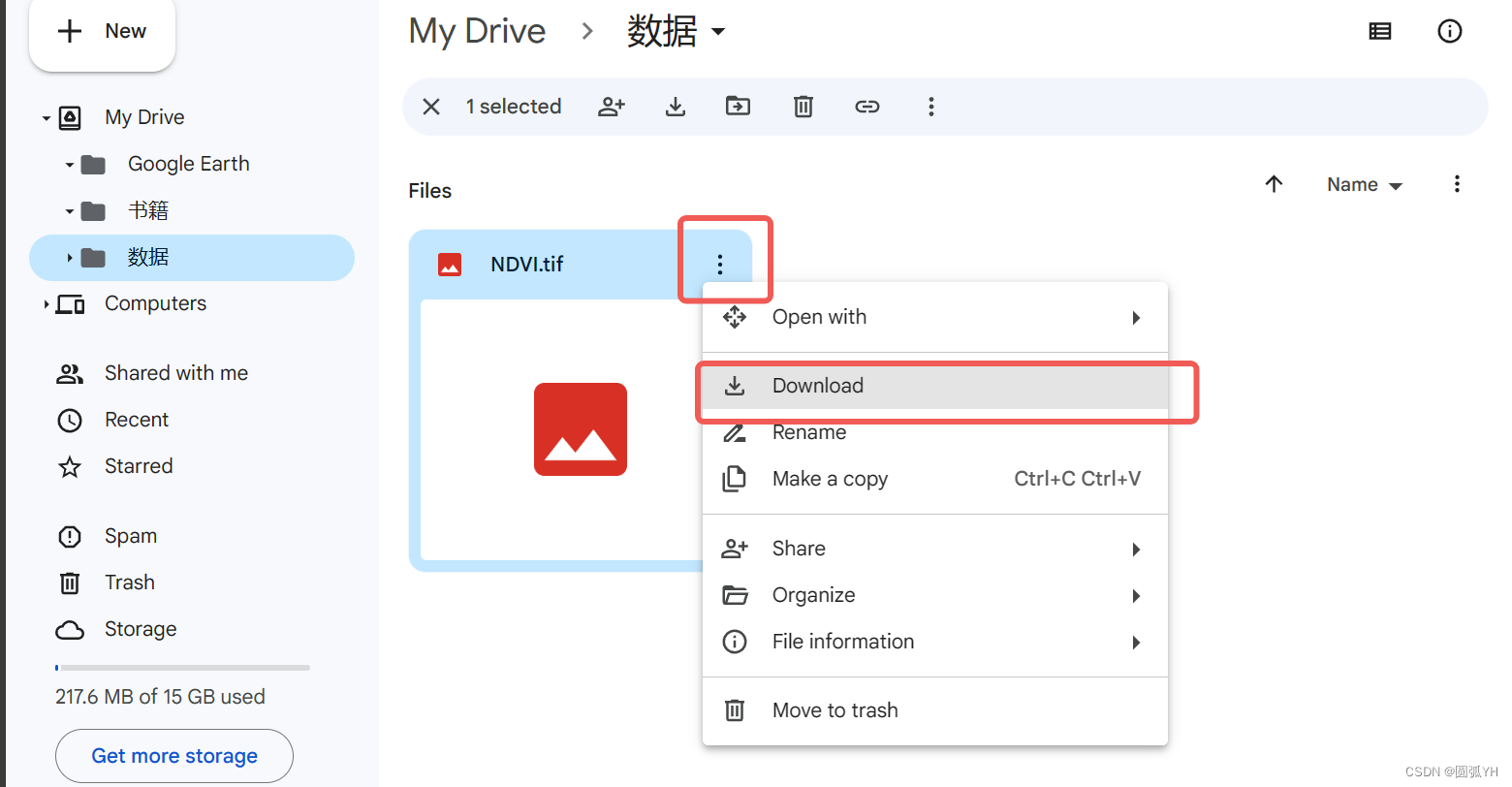Choose File information in context menu
Viewport: 1512px width, 787px height.
934,642
